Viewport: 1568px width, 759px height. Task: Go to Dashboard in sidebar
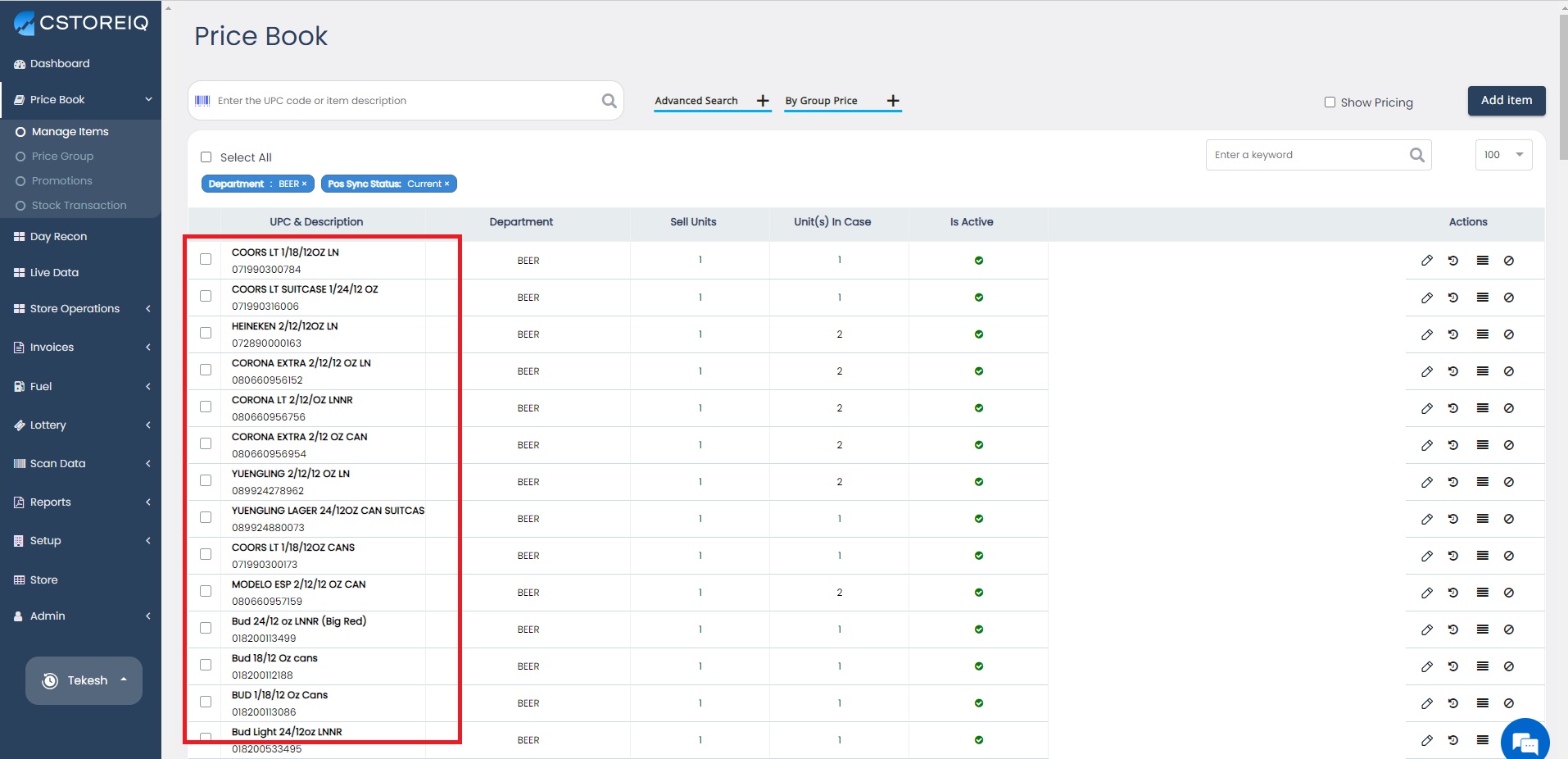[60, 64]
